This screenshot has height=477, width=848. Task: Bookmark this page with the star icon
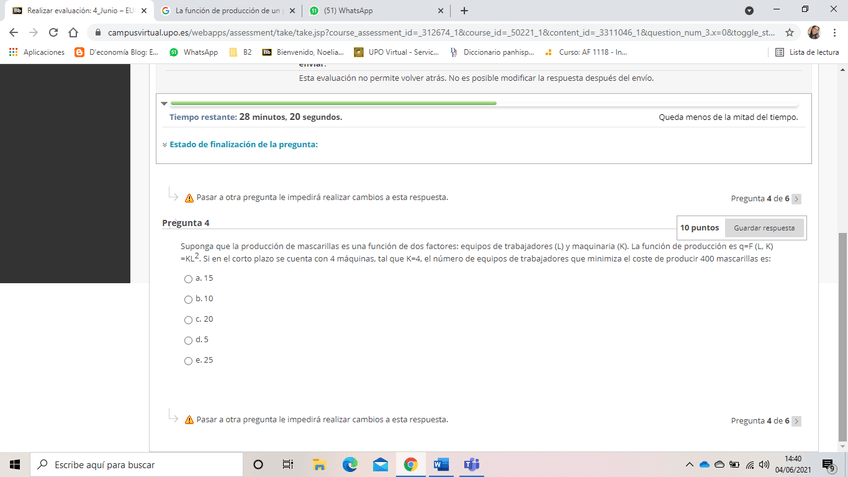click(790, 32)
